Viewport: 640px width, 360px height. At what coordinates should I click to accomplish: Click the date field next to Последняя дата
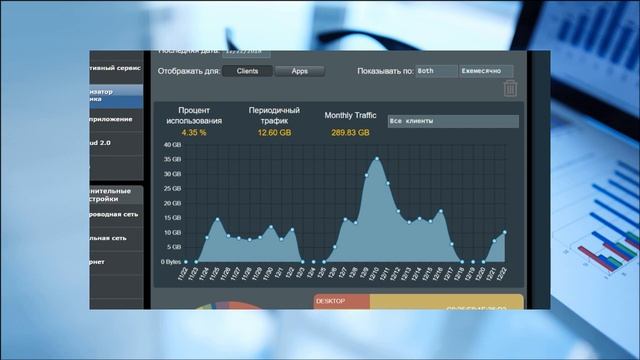(246, 53)
